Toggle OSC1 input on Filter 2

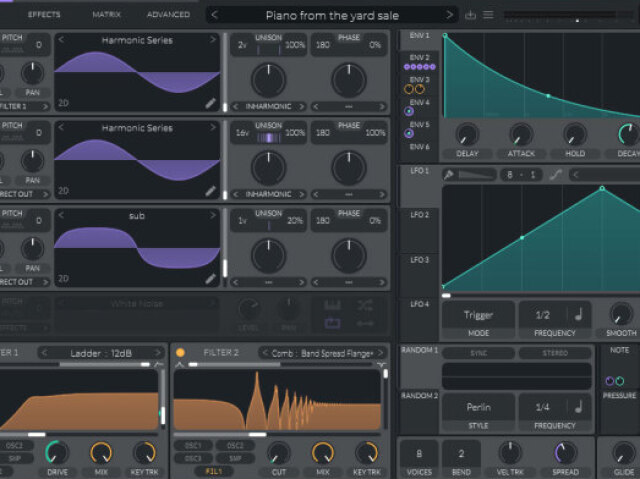(193, 446)
